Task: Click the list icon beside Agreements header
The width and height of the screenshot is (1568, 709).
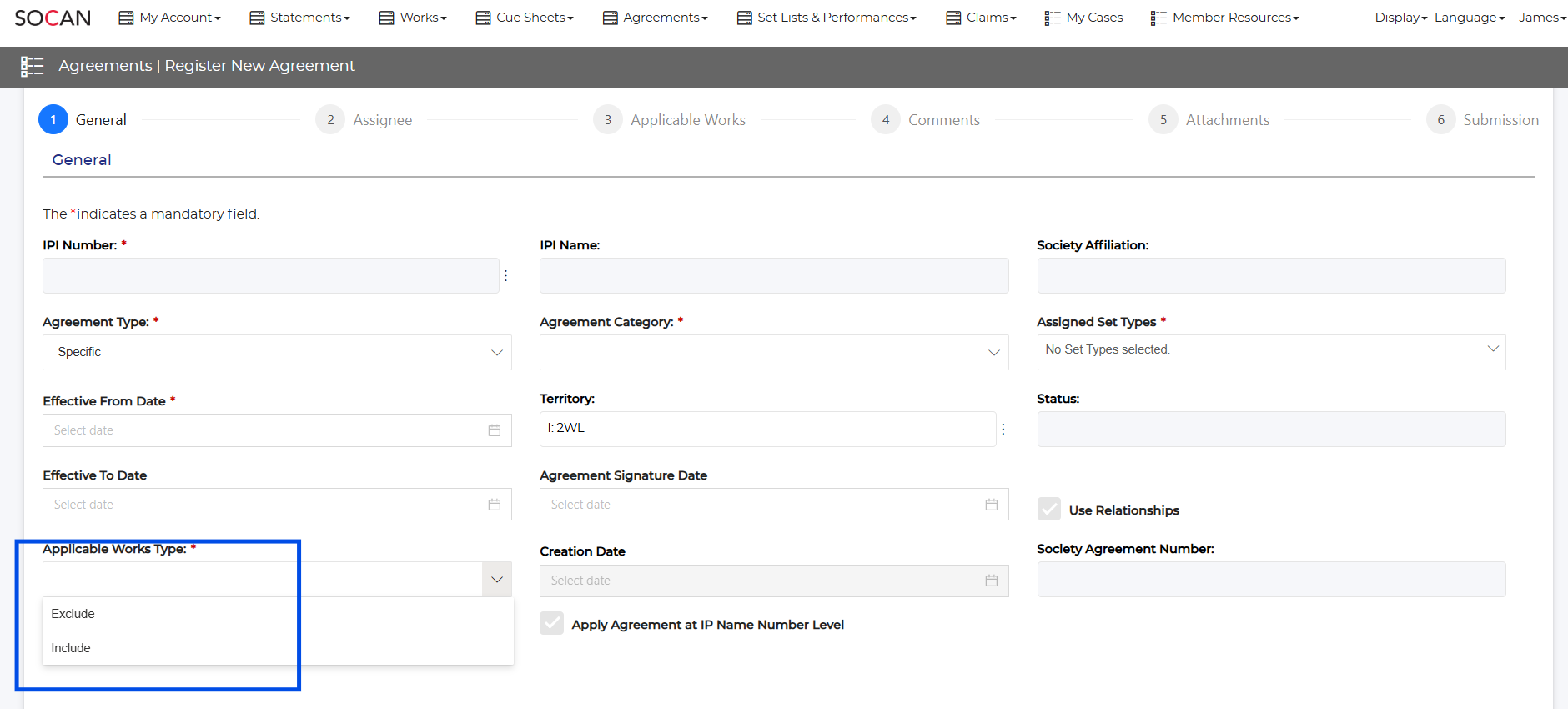Action: (32, 67)
